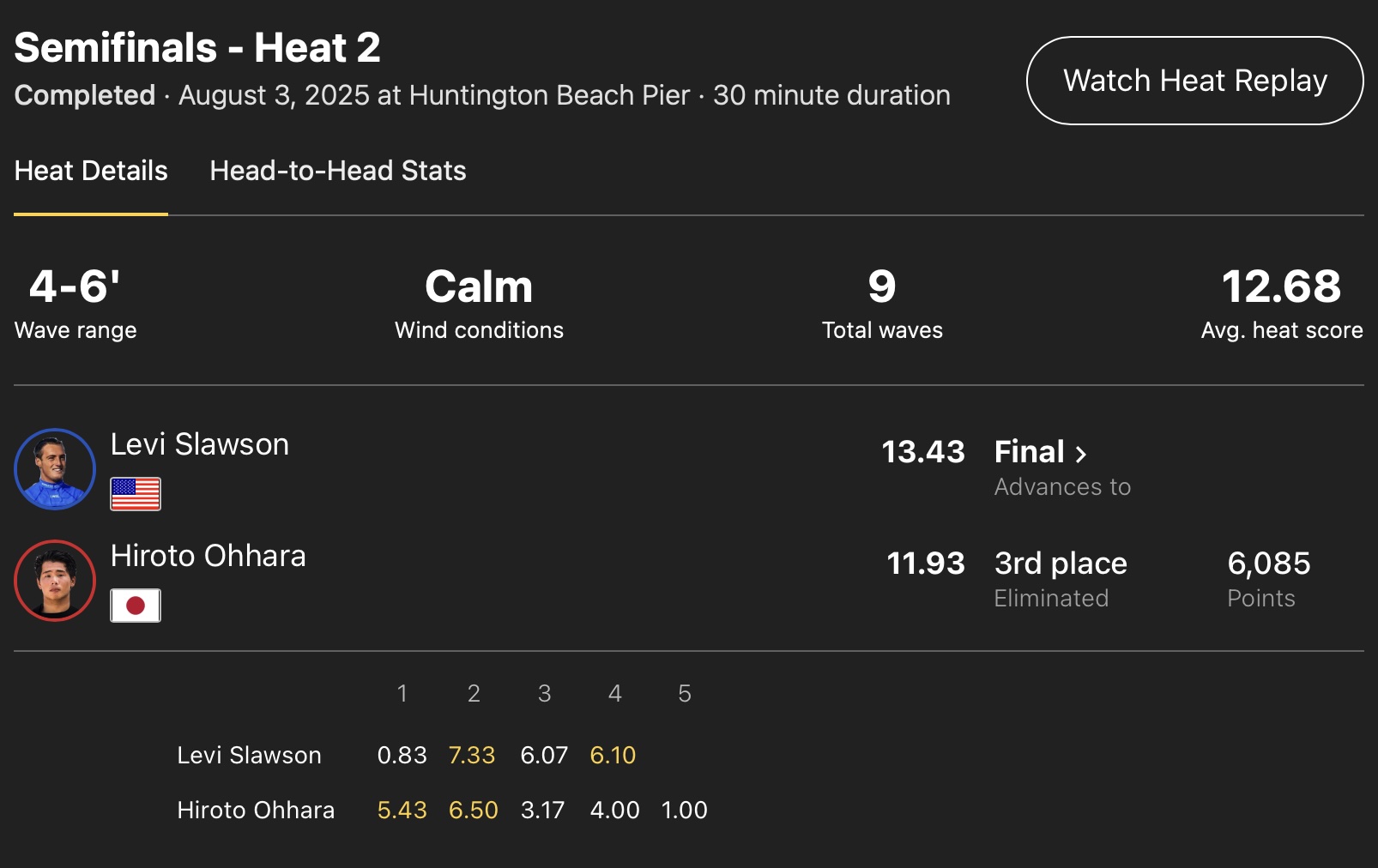Select Slawson's 7.33 wave score
This screenshot has height=868, width=1378.
472,755
